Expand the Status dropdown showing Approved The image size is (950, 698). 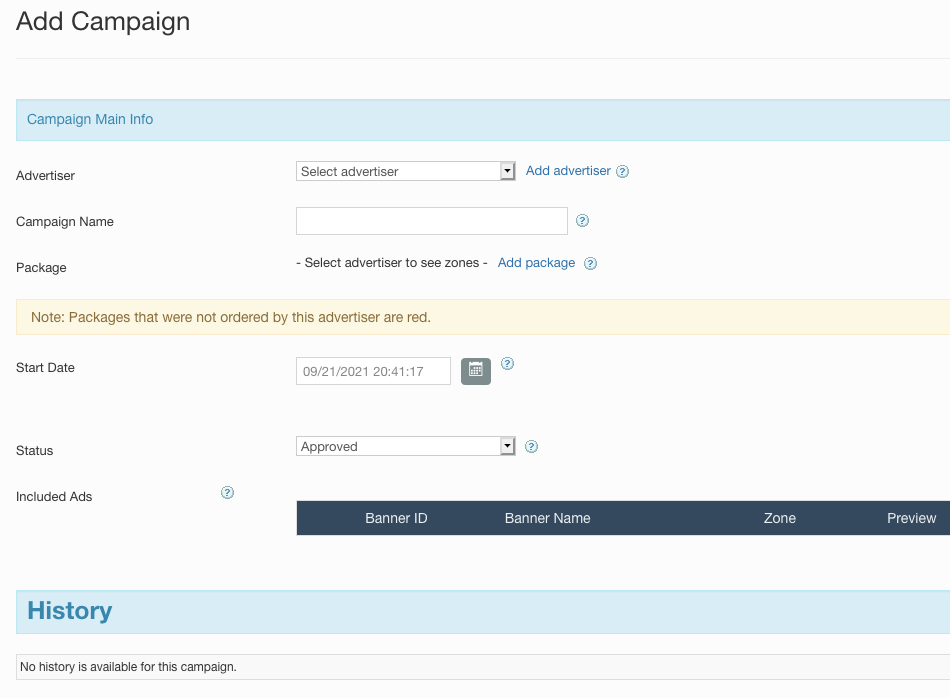point(405,447)
